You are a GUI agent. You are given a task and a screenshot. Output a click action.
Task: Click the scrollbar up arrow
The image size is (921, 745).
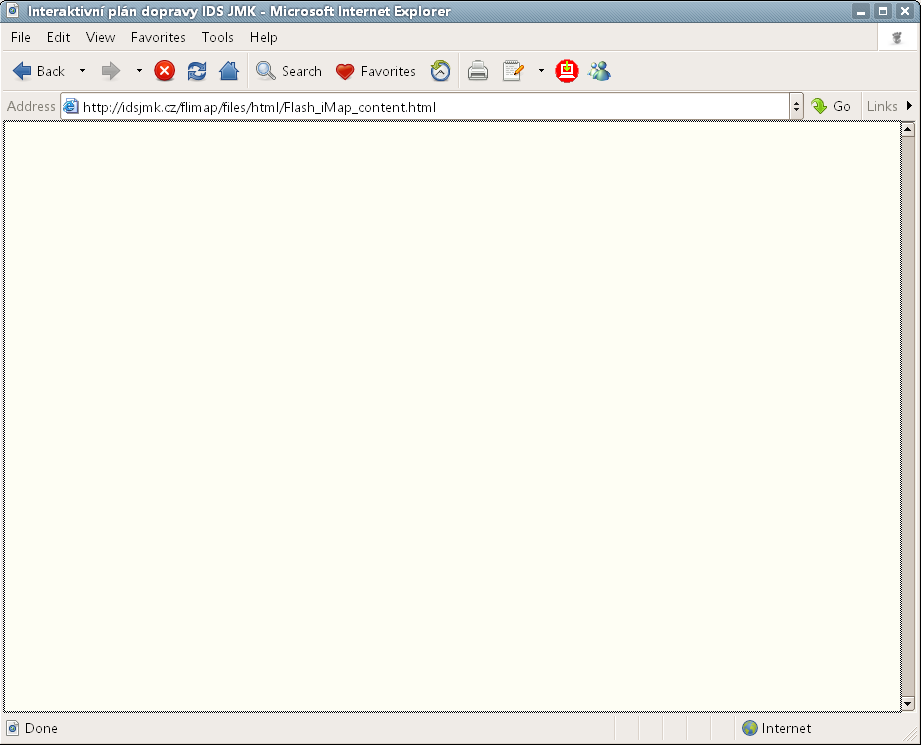click(908, 129)
